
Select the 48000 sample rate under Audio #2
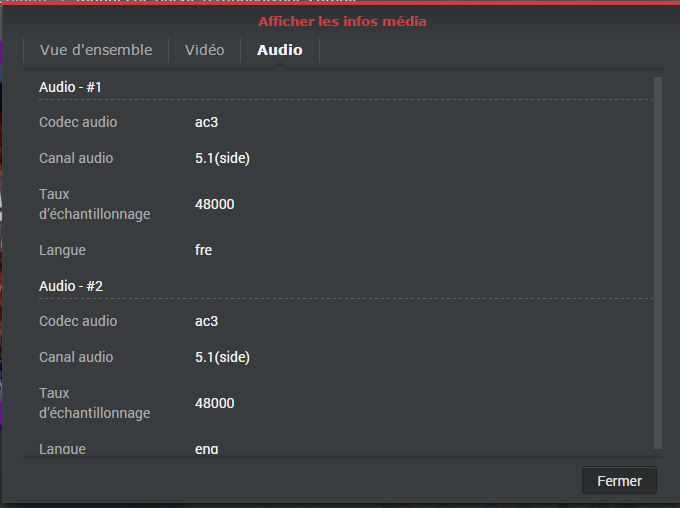[x=214, y=403]
